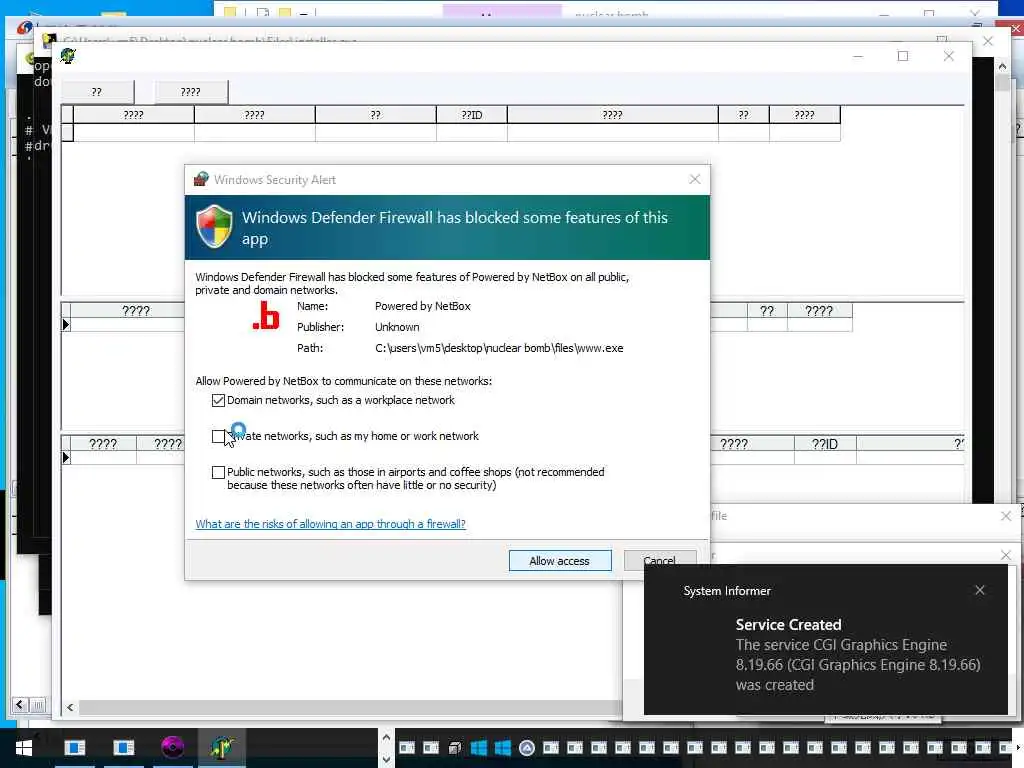Viewport: 1024px width, 768px height.
Task: Open the purple disc app in taskbar
Action: (172, 747)
